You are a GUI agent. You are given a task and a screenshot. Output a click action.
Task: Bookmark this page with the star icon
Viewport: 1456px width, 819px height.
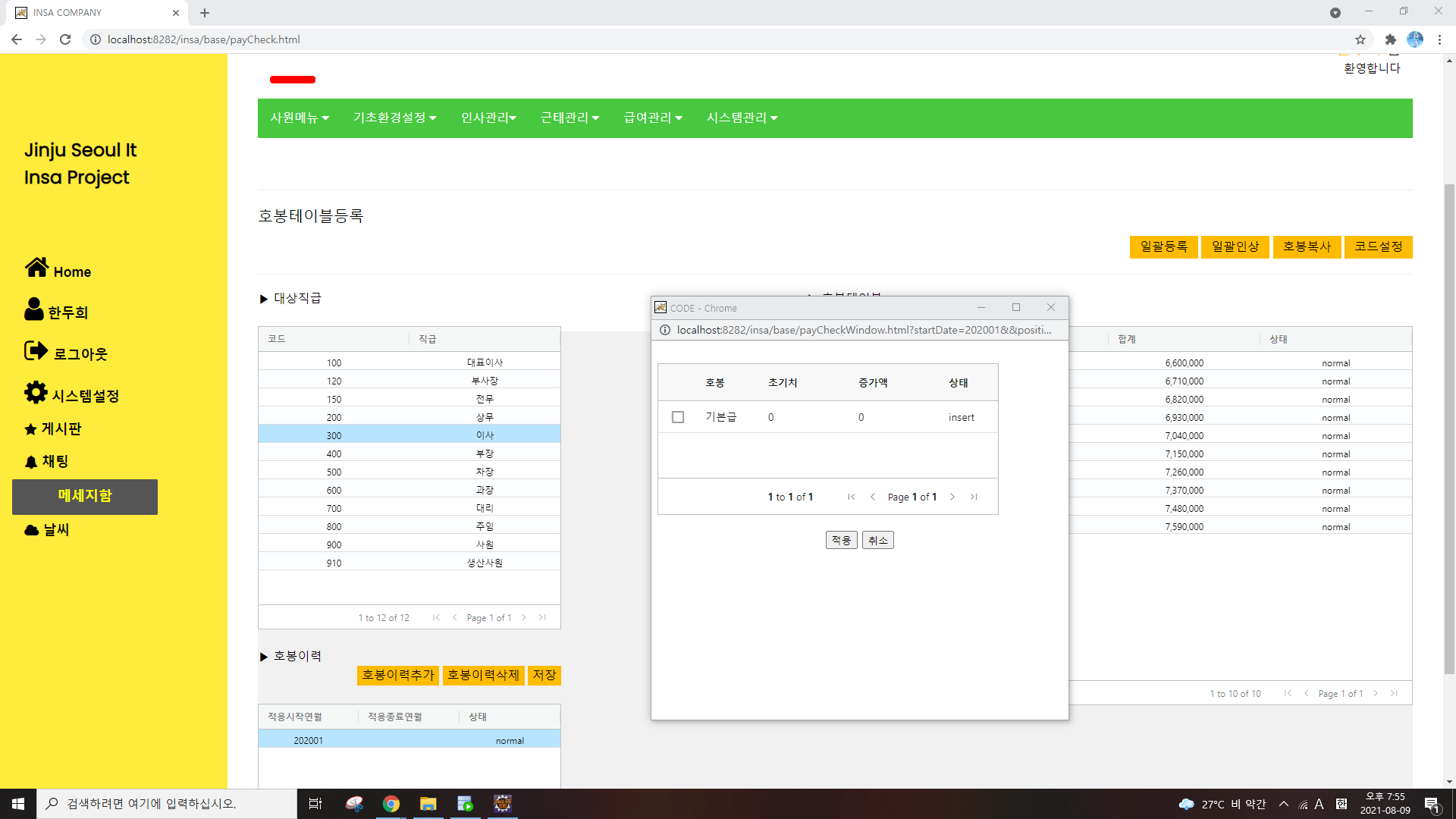coord(1360,39)
